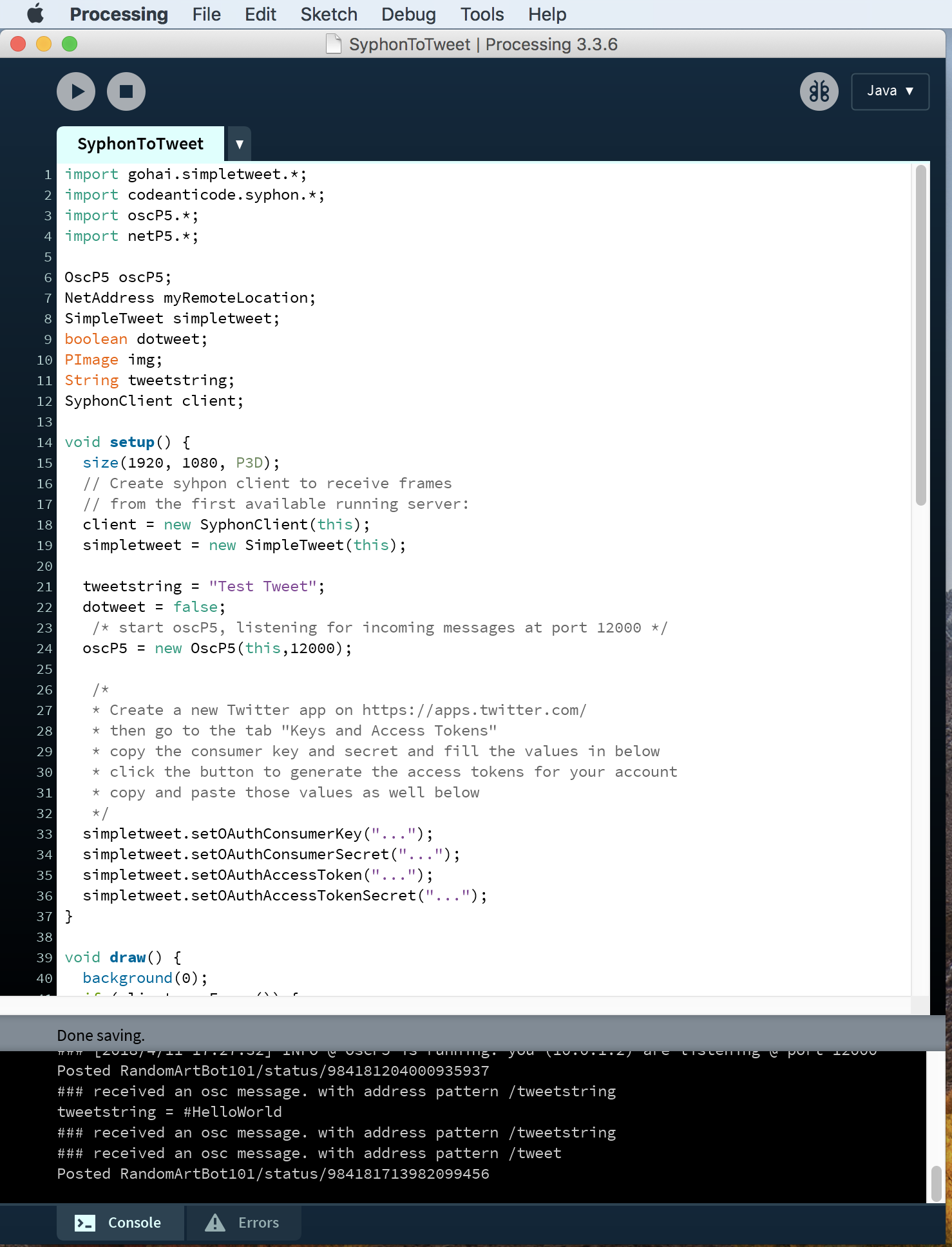952x1247 pixels.
Task: Click the setOAuthAccessToken("...") line
Action: tap(258, 875)
